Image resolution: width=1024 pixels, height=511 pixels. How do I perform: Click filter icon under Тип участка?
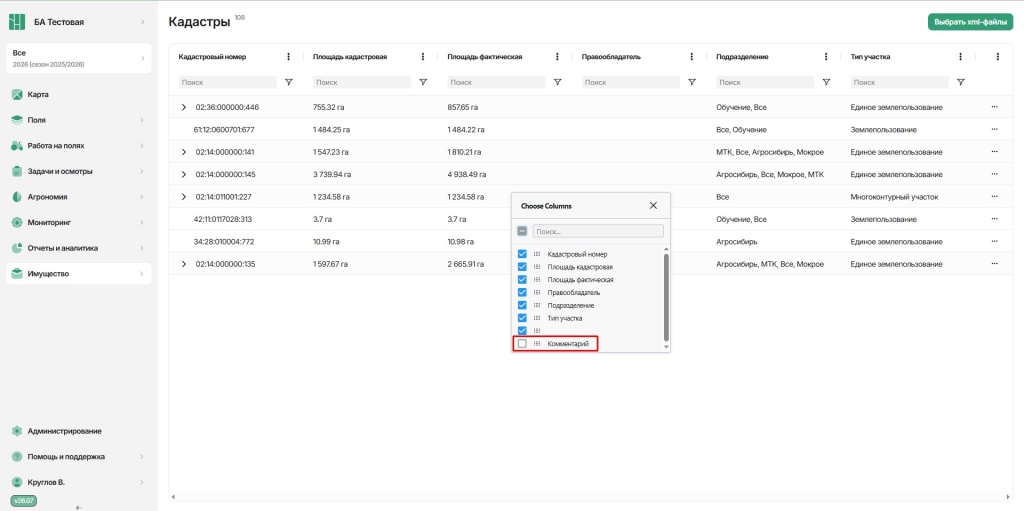click(x=961, y=82)
